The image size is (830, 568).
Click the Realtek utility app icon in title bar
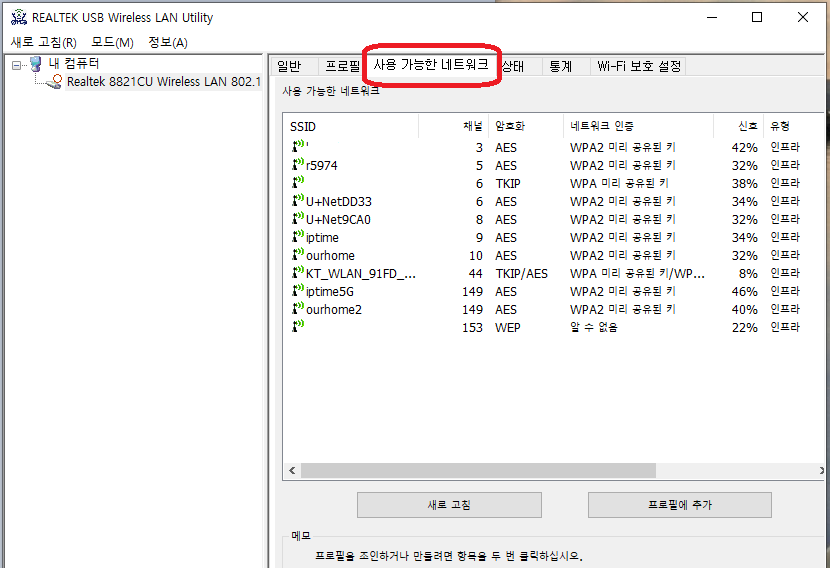(x=19, y=17)
